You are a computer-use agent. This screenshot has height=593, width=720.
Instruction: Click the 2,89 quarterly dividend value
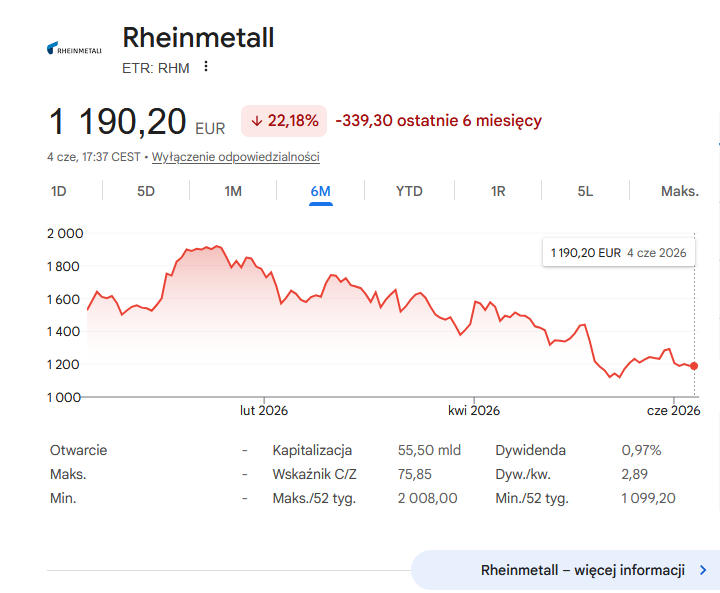(x=634, y=474)
